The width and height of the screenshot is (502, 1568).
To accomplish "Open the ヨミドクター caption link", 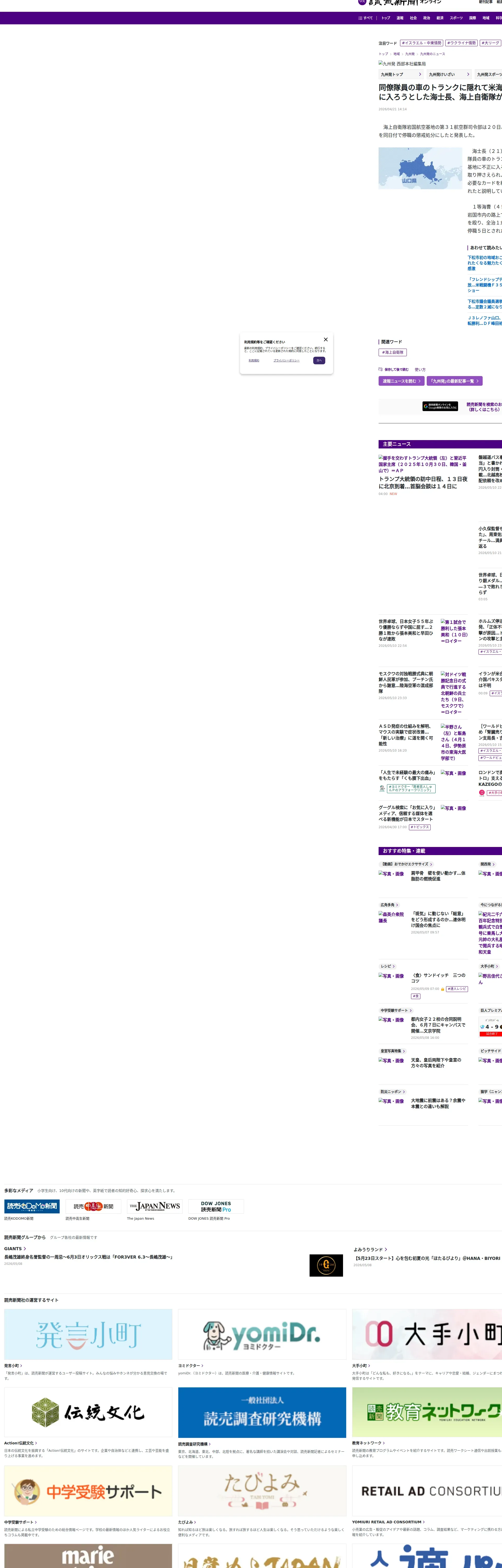I will pyautogui.click(x=191, y=1366).
